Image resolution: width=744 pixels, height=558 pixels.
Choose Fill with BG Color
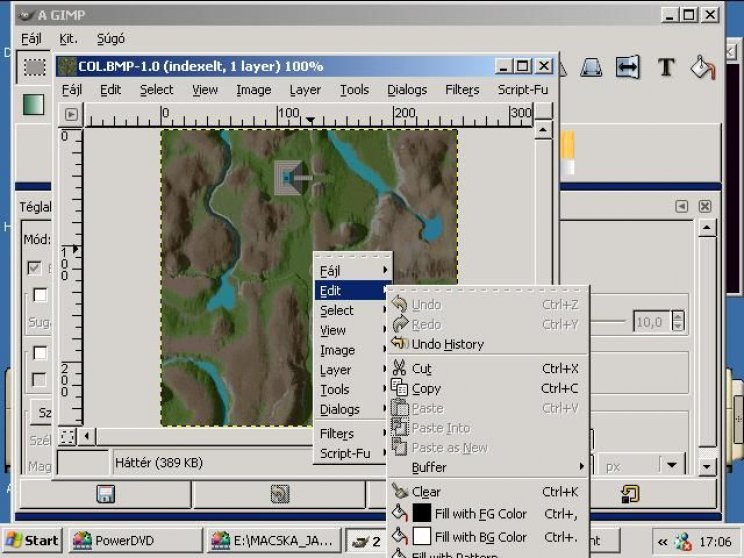(488, 537)
